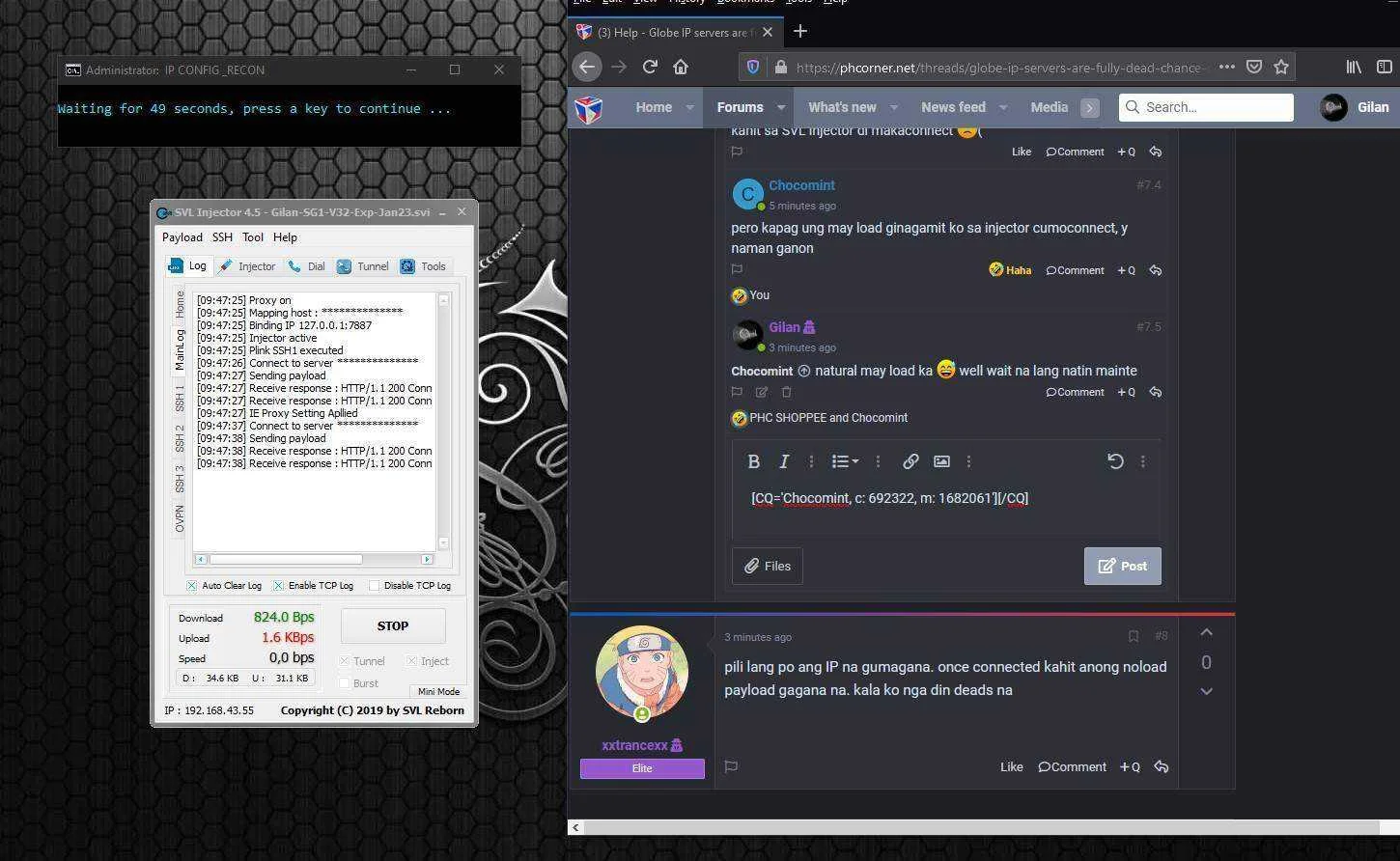Edit comment #7.5 with pencil icon
1400x861 pixels.
[x=761, y=392]
